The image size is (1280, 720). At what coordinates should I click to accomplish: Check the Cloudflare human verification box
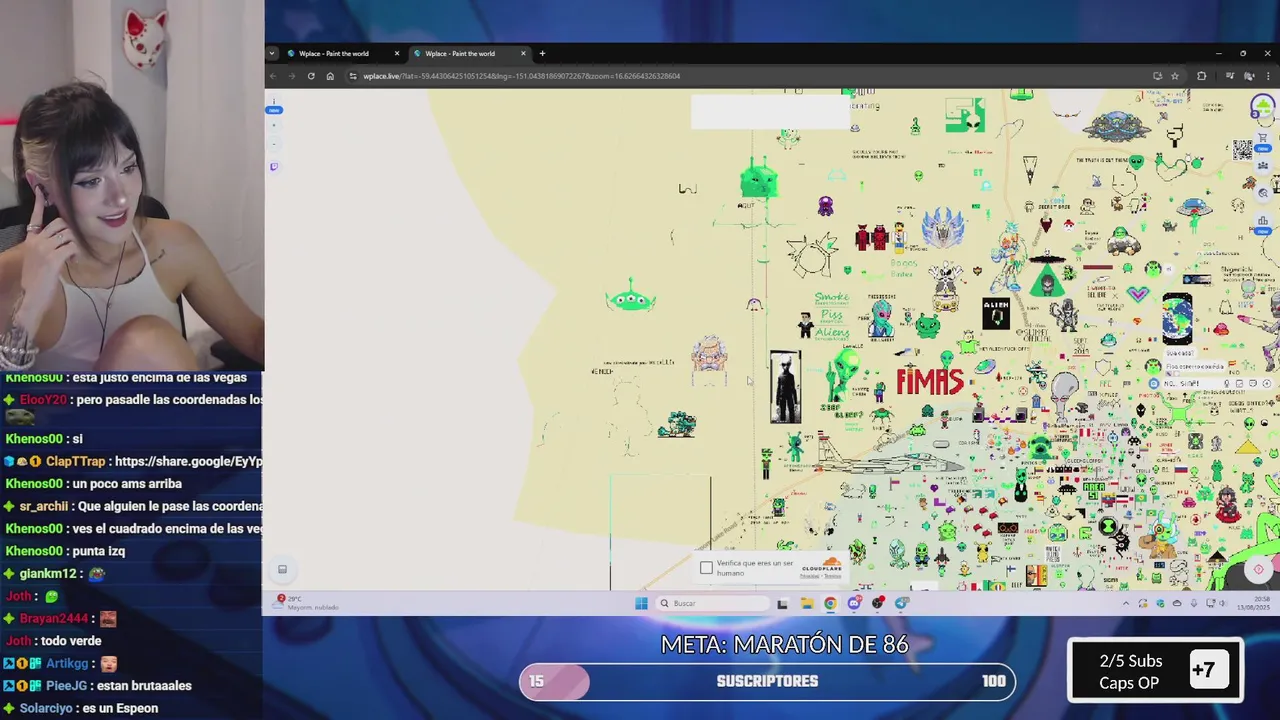pyautogui.click(x=706, y=567)
